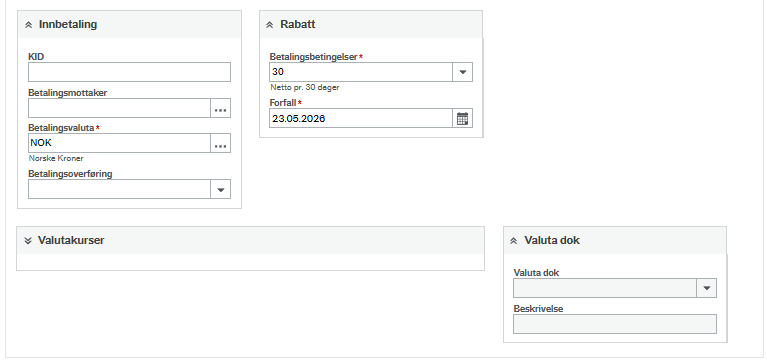The width and height of the screenshot is (767, 362).
Task: Open the Valuta dok dropdown arrow
Action: (x=706, y=288)
